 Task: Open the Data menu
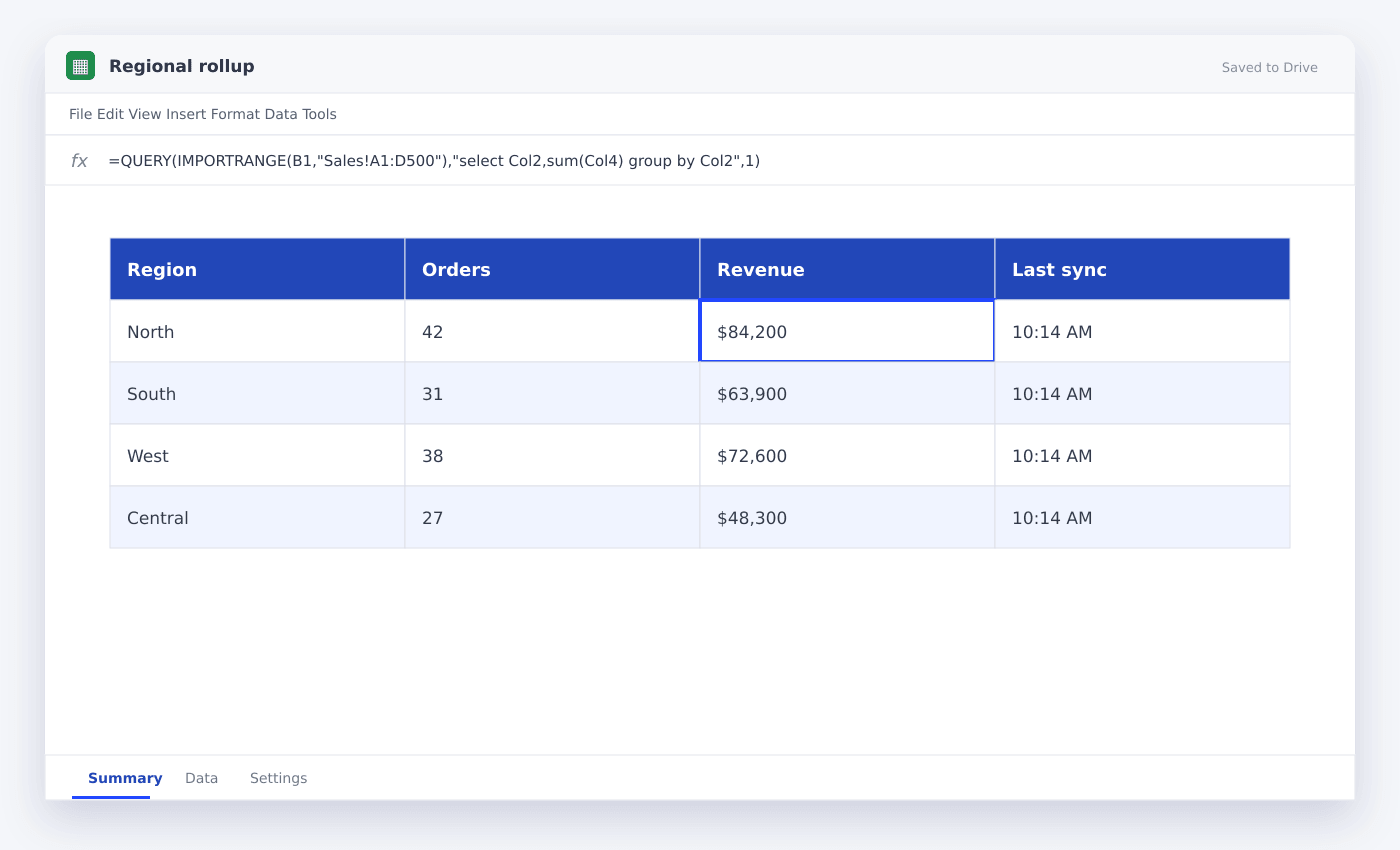pyautogui.click(x=279, y=114)
